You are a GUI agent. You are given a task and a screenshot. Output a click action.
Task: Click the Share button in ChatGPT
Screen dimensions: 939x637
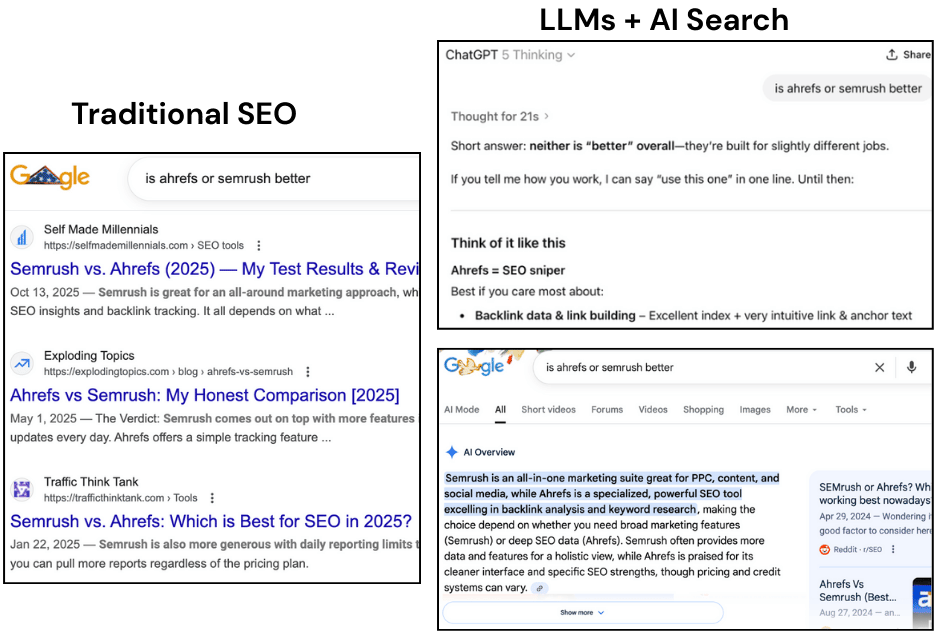click(908, 55)
